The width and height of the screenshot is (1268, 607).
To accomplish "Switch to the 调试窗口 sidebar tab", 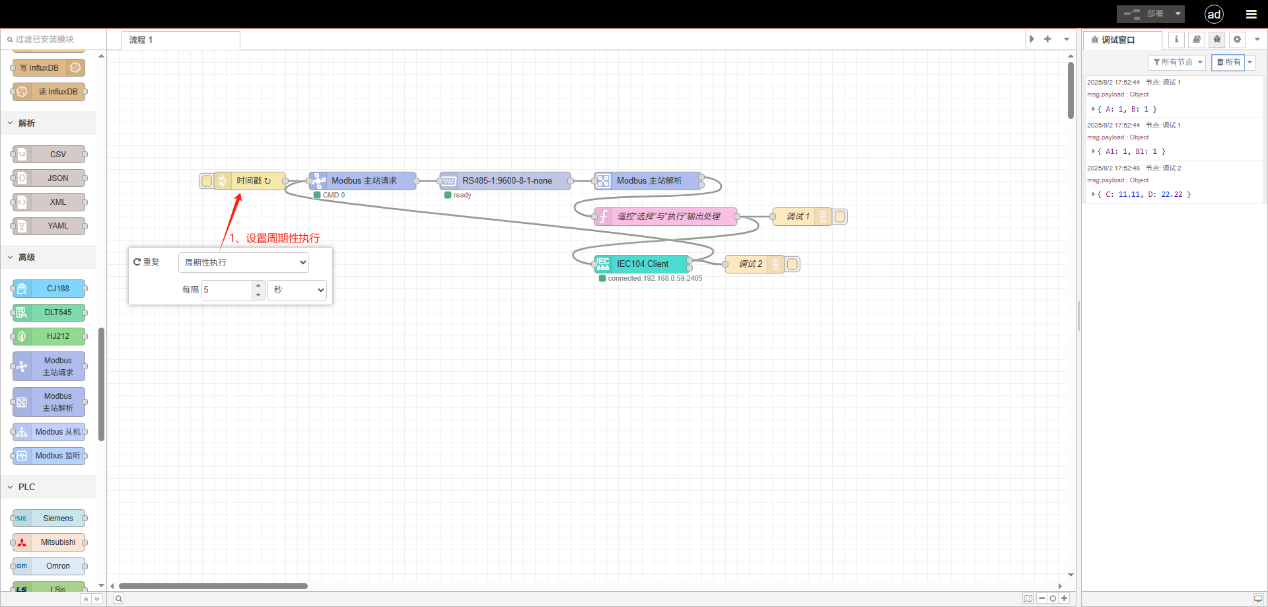I will [1122, 40].
